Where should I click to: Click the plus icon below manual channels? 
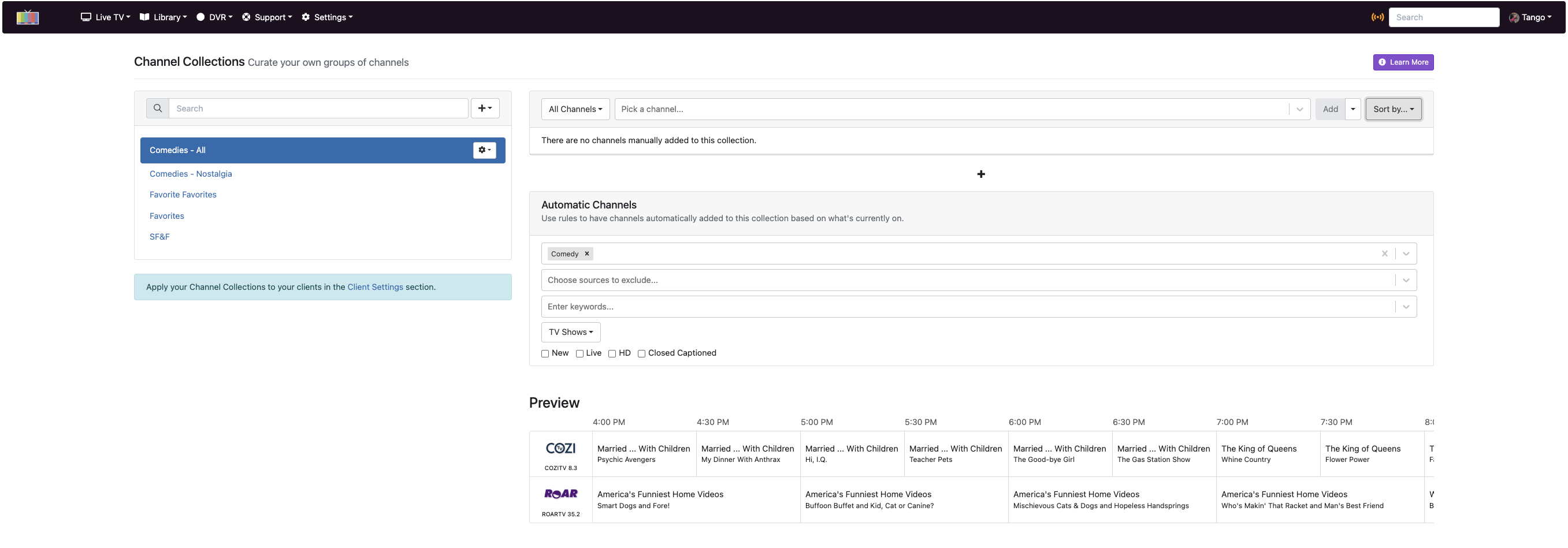click(x=980, y=174)
